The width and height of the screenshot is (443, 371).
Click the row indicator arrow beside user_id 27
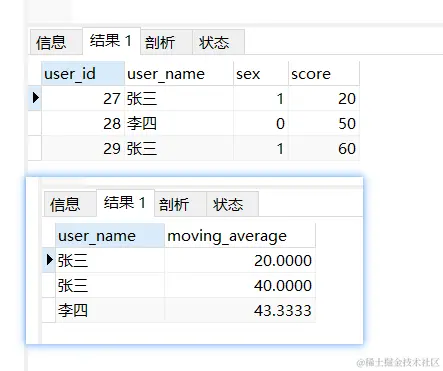(x=35, y=98)
